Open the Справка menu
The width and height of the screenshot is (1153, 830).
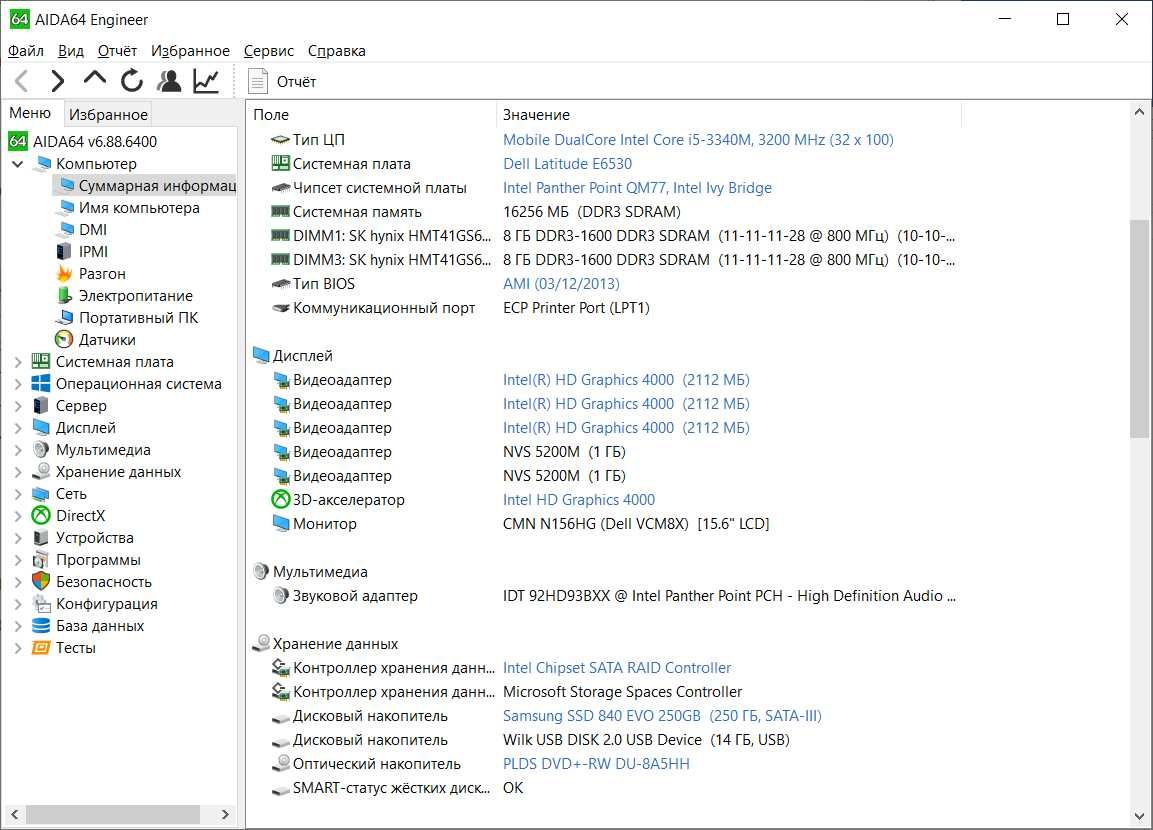pyautogui.click(x=336, y=51)
